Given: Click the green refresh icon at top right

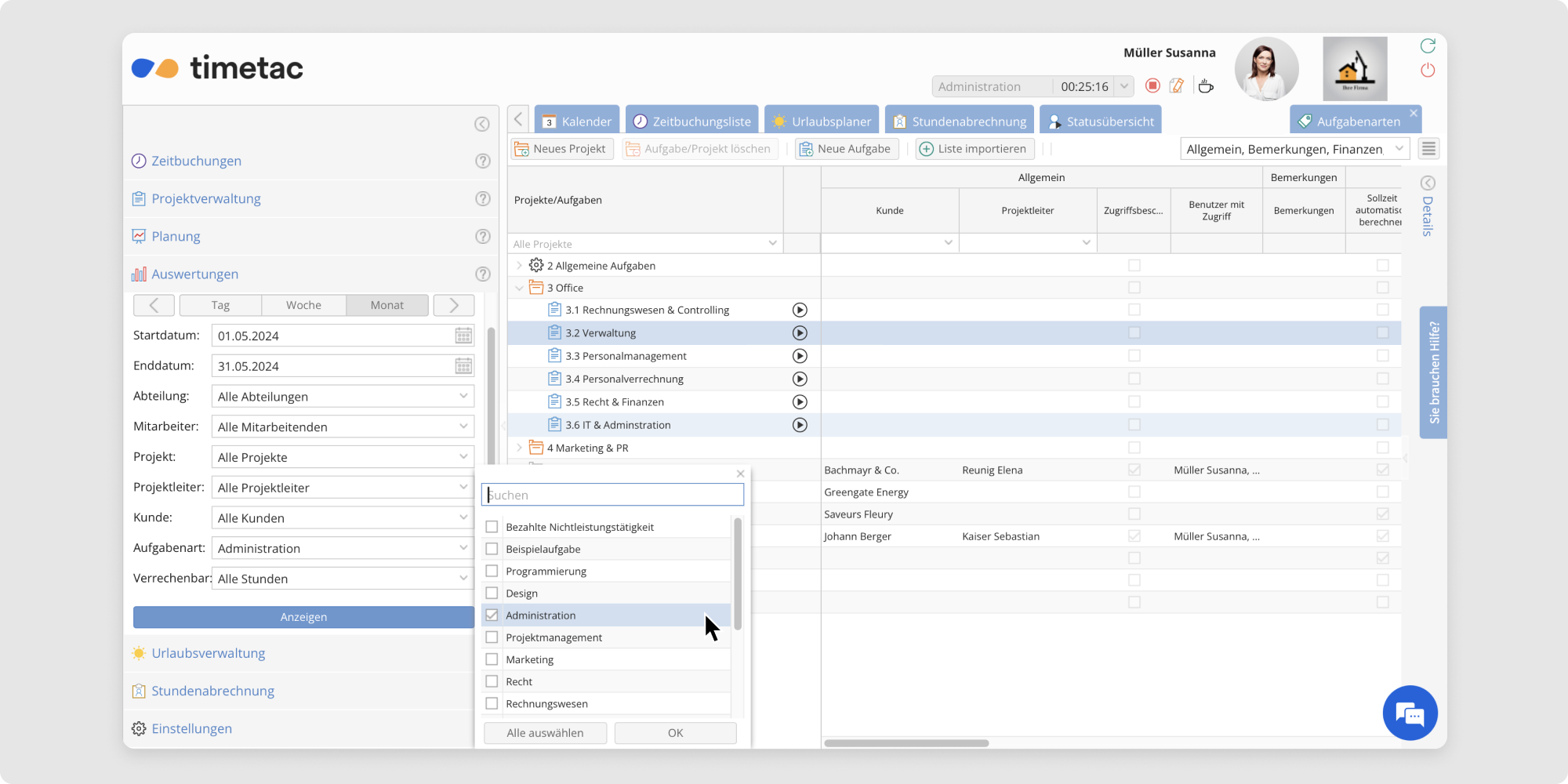Looking at the screenshot, I should coord(1428,46).
